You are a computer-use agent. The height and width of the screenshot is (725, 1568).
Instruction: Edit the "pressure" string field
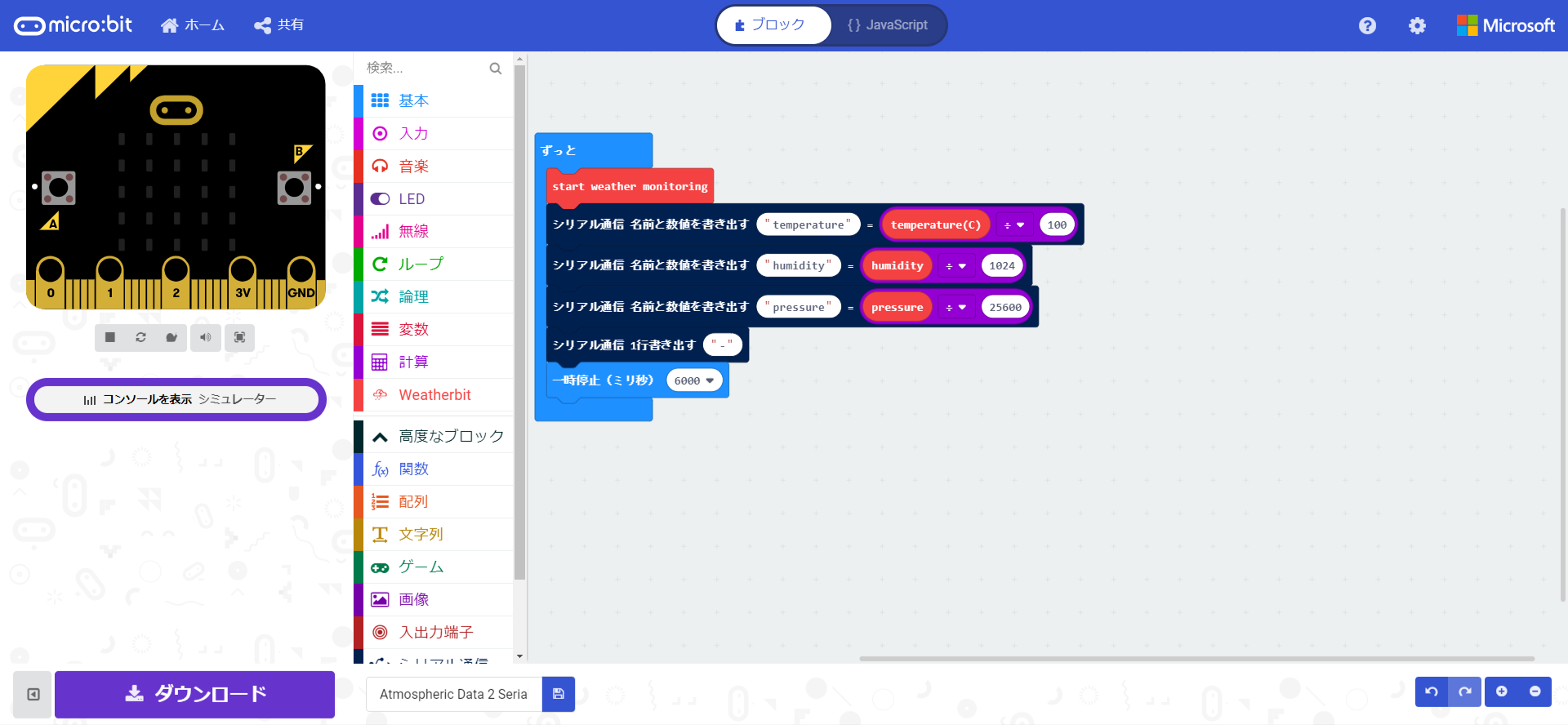tap(799, 307)
